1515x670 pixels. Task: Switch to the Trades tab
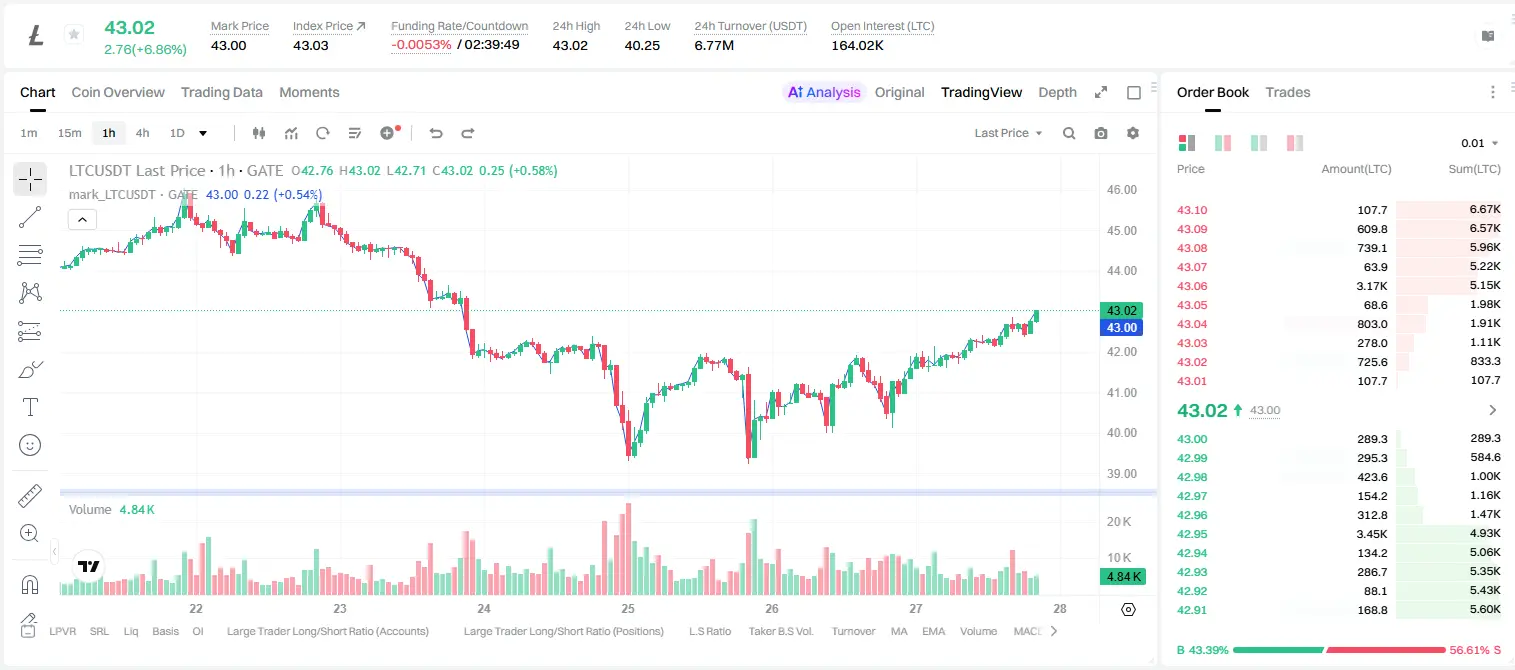(x=1287, y=92)
